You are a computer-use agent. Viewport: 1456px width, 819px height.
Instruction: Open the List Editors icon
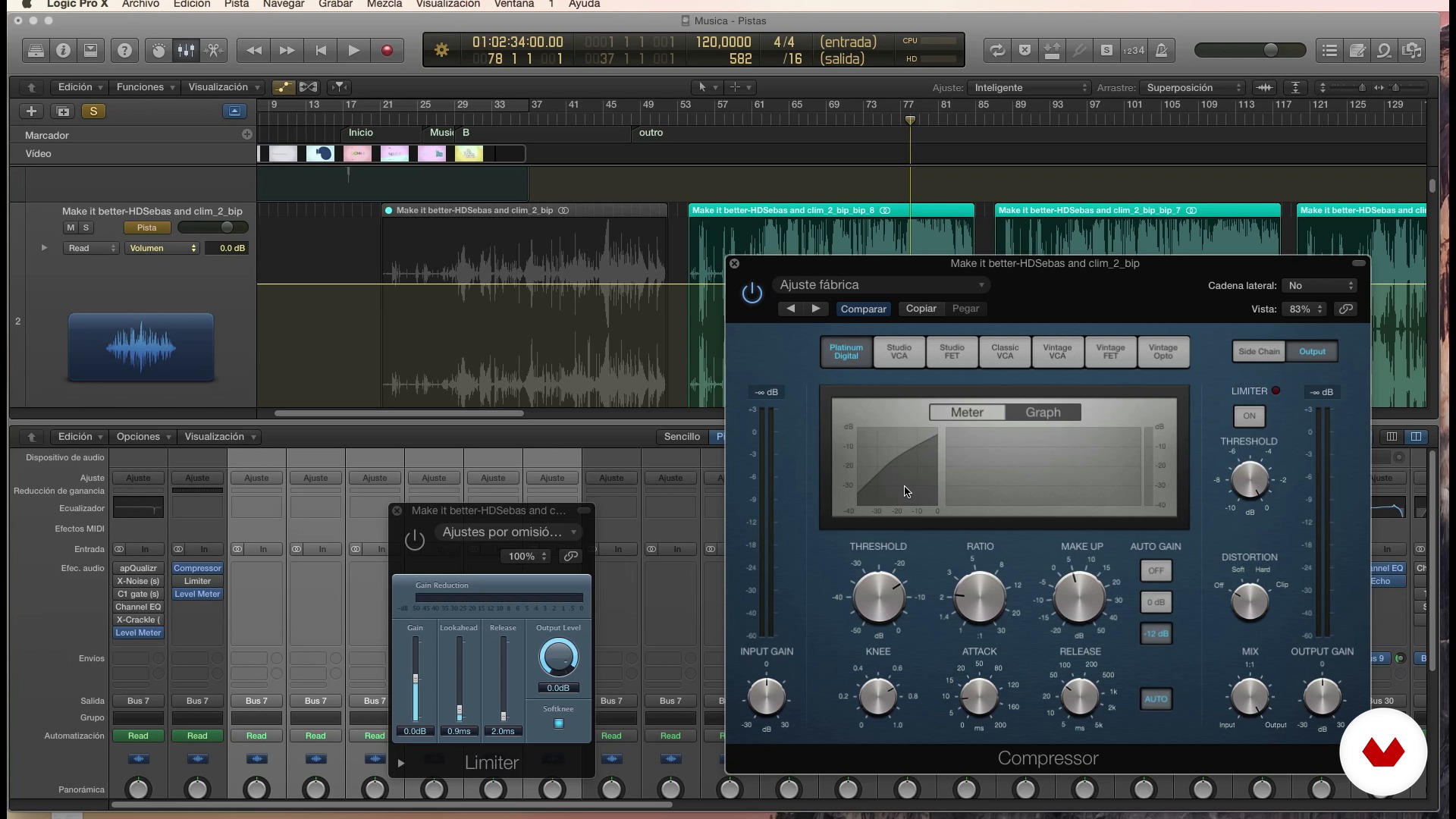point(1329,51)
